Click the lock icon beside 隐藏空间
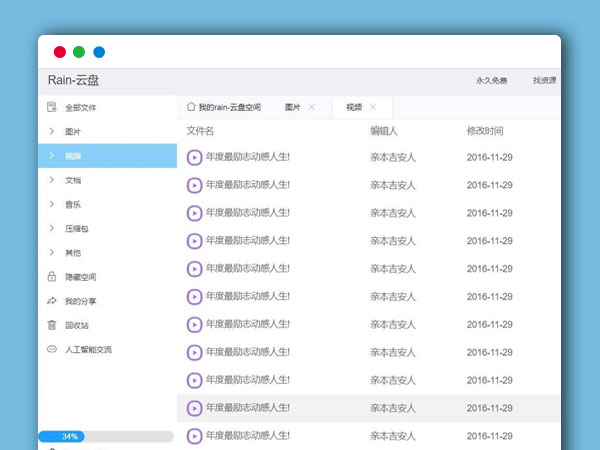Screen dimensions: 600x450 tap(52, 277)
